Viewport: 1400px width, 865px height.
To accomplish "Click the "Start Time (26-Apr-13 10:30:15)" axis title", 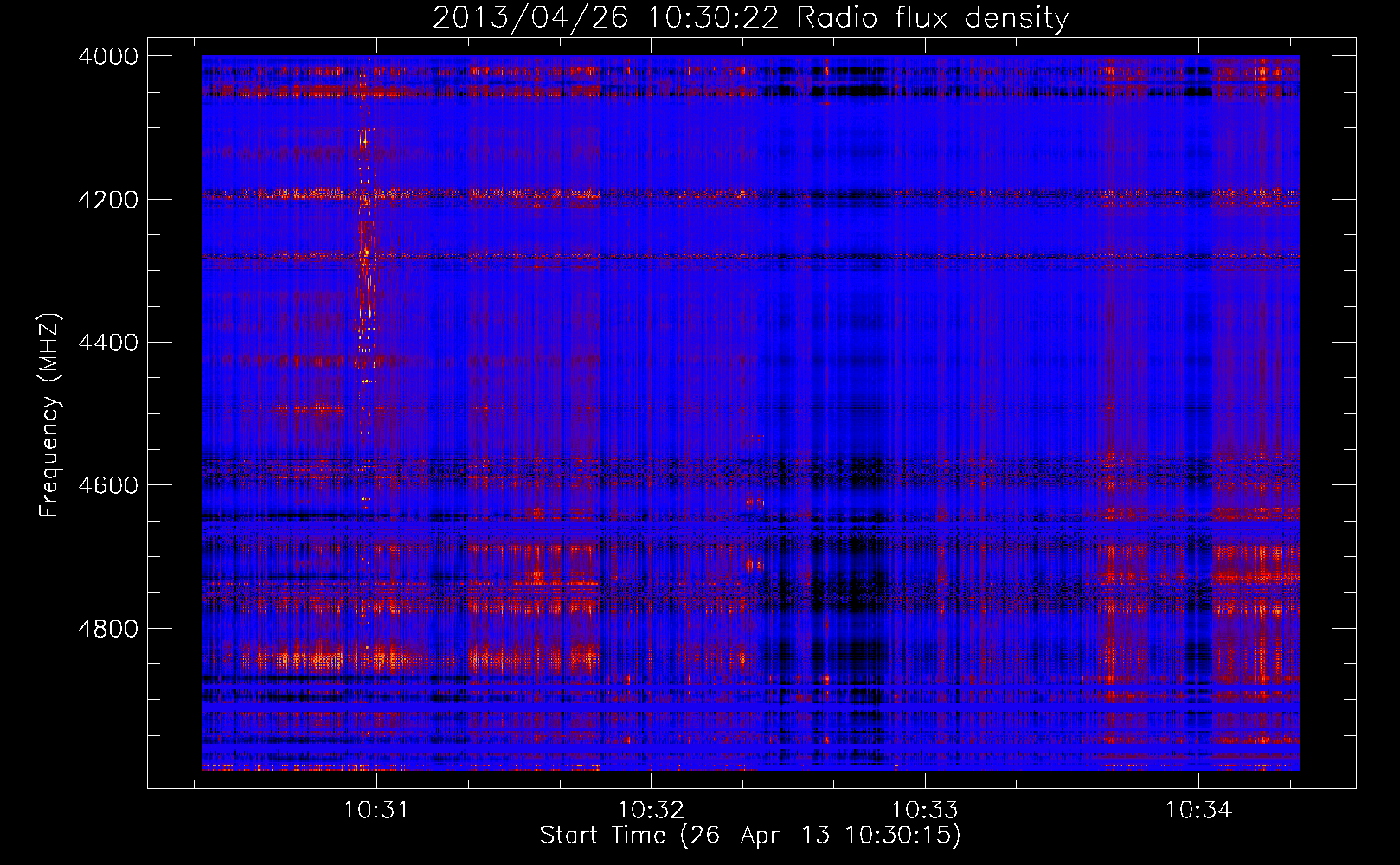I will pos(750,836).
